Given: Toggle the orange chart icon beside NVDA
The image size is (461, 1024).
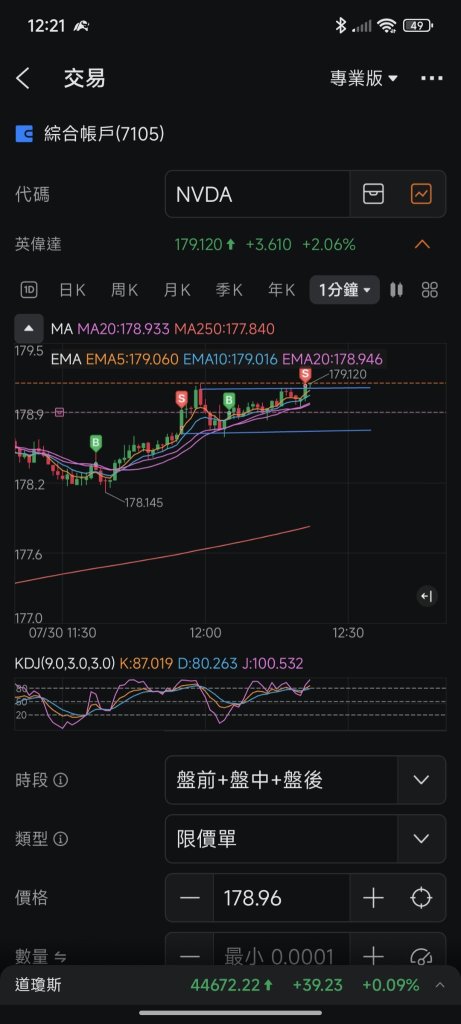Looking at the screenshot, I should tap(421, 194).
